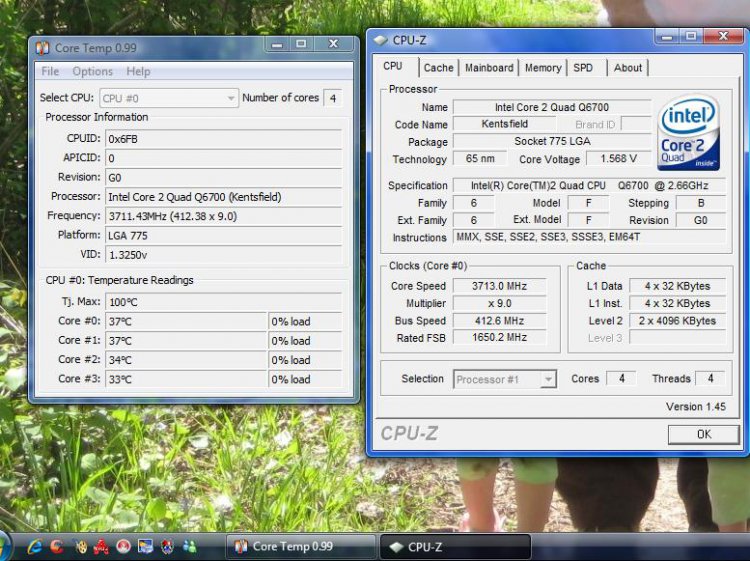Click the red C icon in quick launch
The width and height of the screenshot is (750, 561).
pos(57,546)
